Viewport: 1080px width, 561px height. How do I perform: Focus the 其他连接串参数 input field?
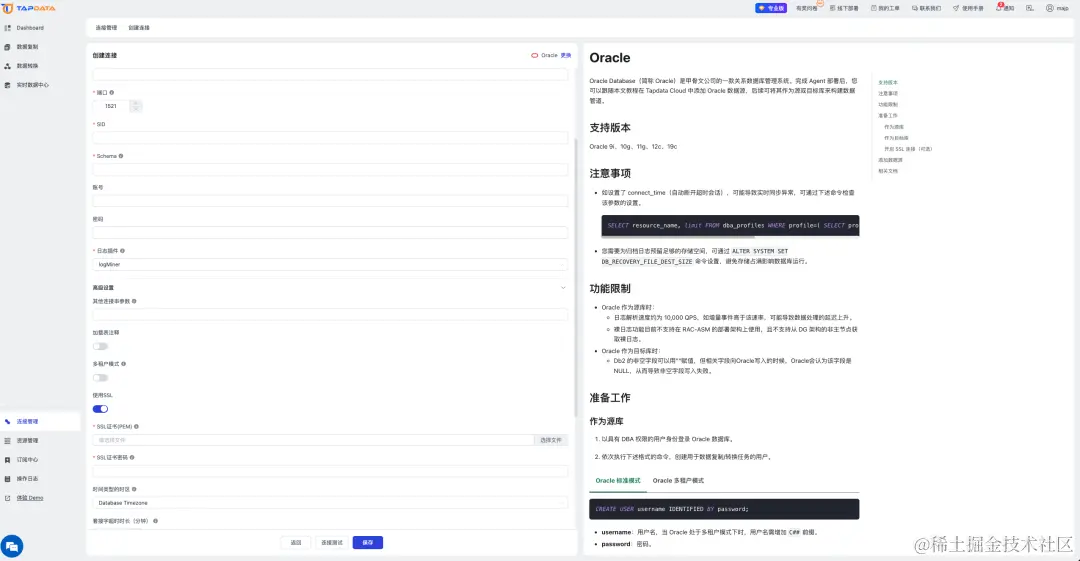click(x=330, y=315)
